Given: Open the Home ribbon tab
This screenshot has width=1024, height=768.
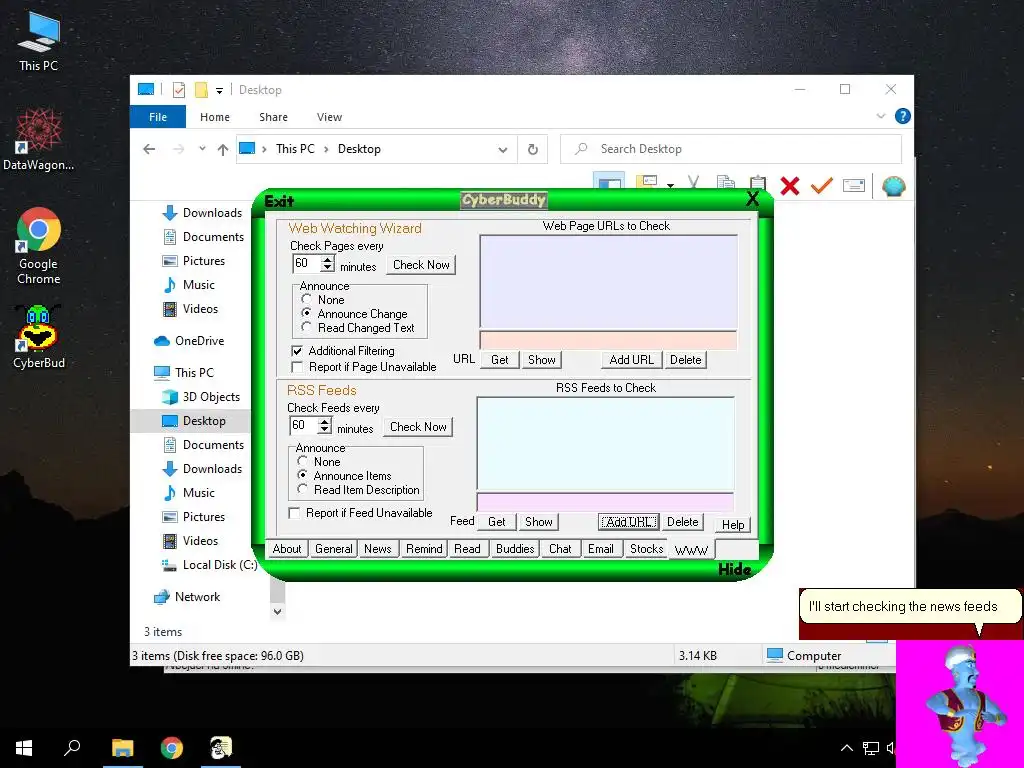Looking at the screenshot, I should [215, 117].
